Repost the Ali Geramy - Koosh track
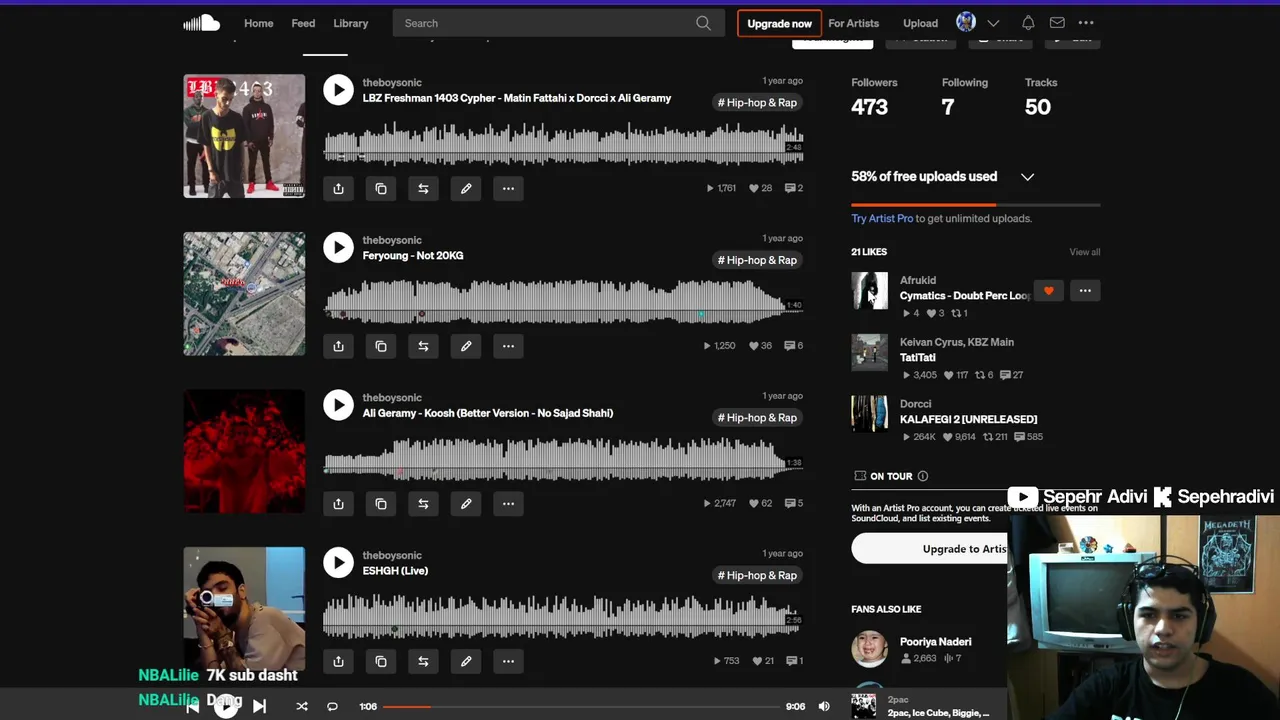 click(423, 504)
